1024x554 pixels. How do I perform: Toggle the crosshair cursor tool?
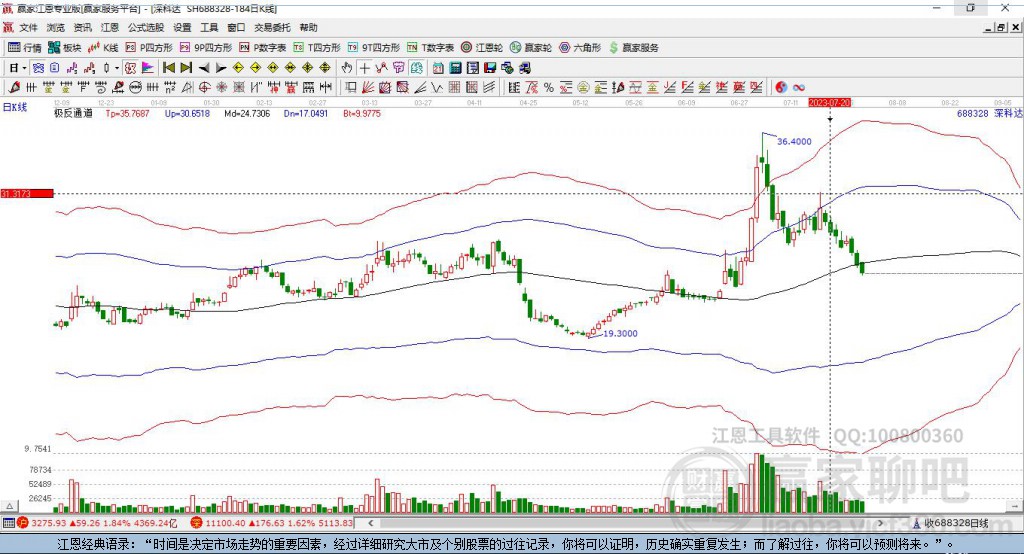pyautogui.click(x=364, y=68)
